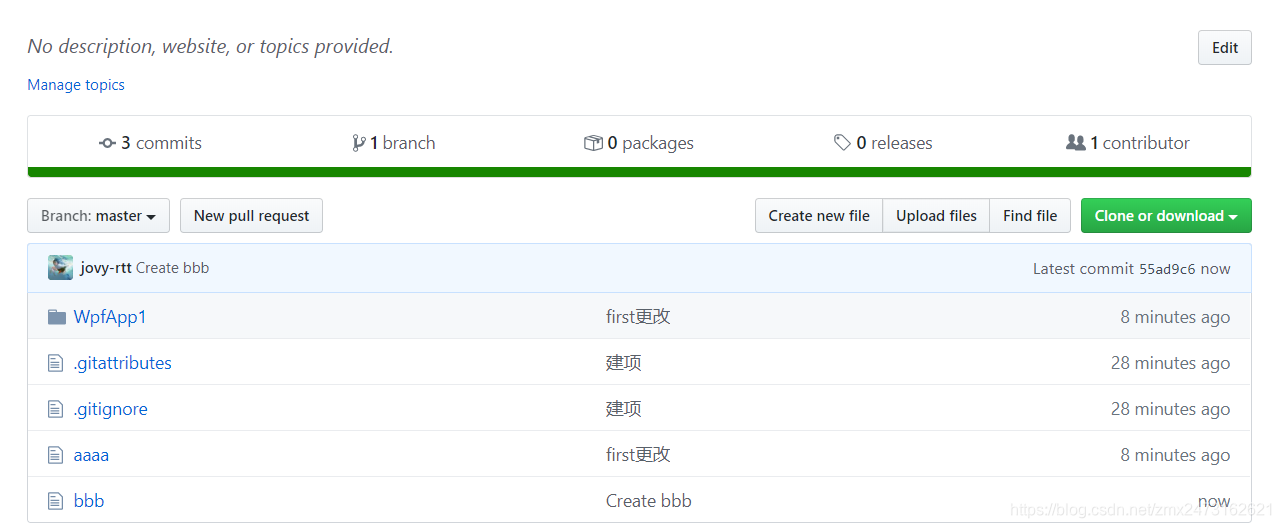The image size is (1281, 528).
Task: Click the releases tag icon
Action: coord(842,143)
